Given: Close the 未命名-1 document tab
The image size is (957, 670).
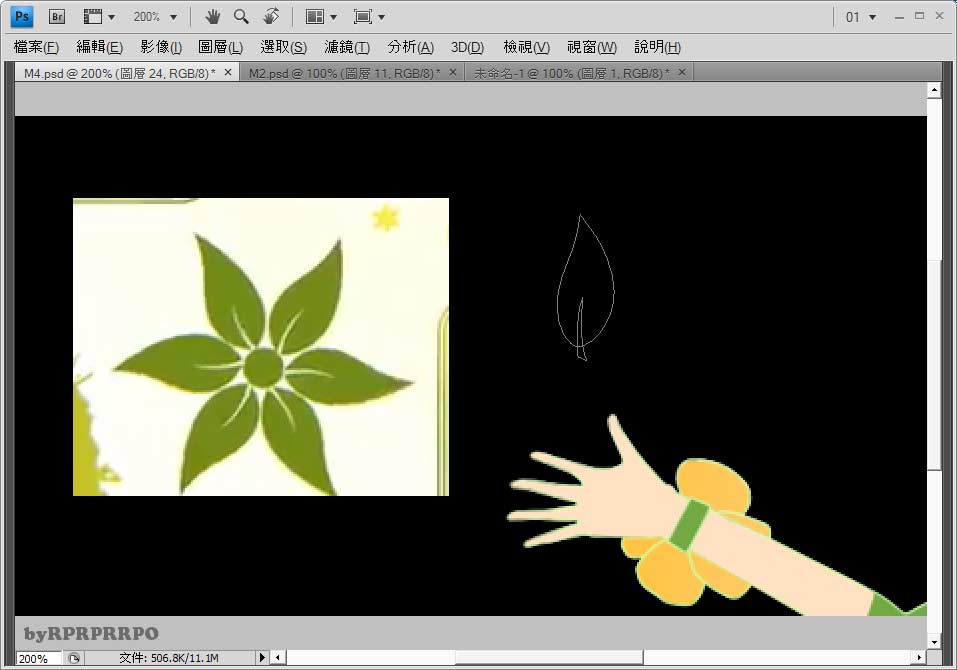Looking at the screenshot, I should [682, 72].
